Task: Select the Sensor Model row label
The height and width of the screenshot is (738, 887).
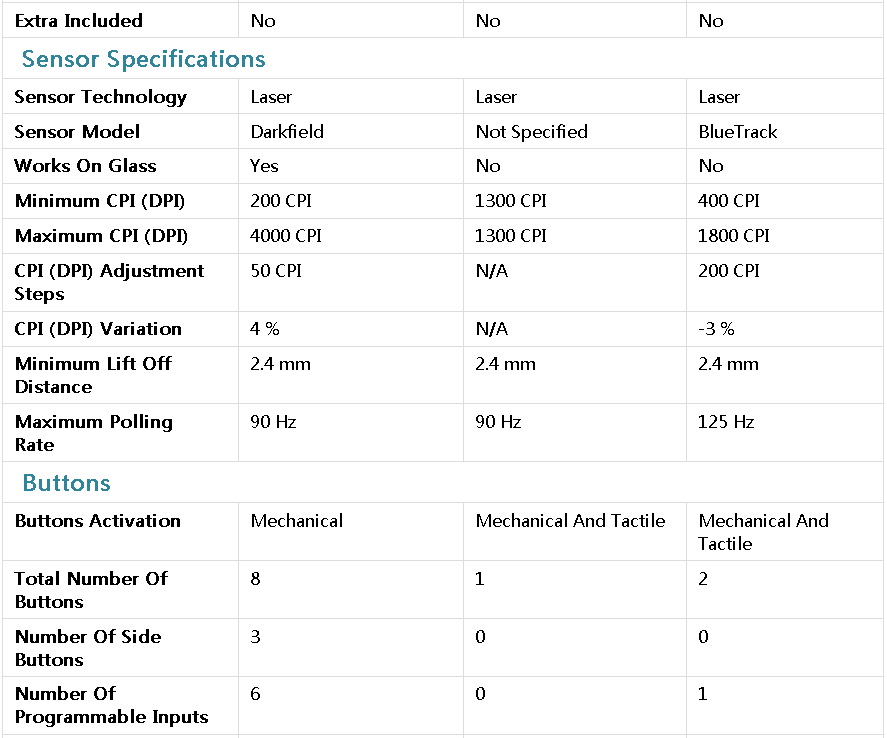Action: (77, 132)
